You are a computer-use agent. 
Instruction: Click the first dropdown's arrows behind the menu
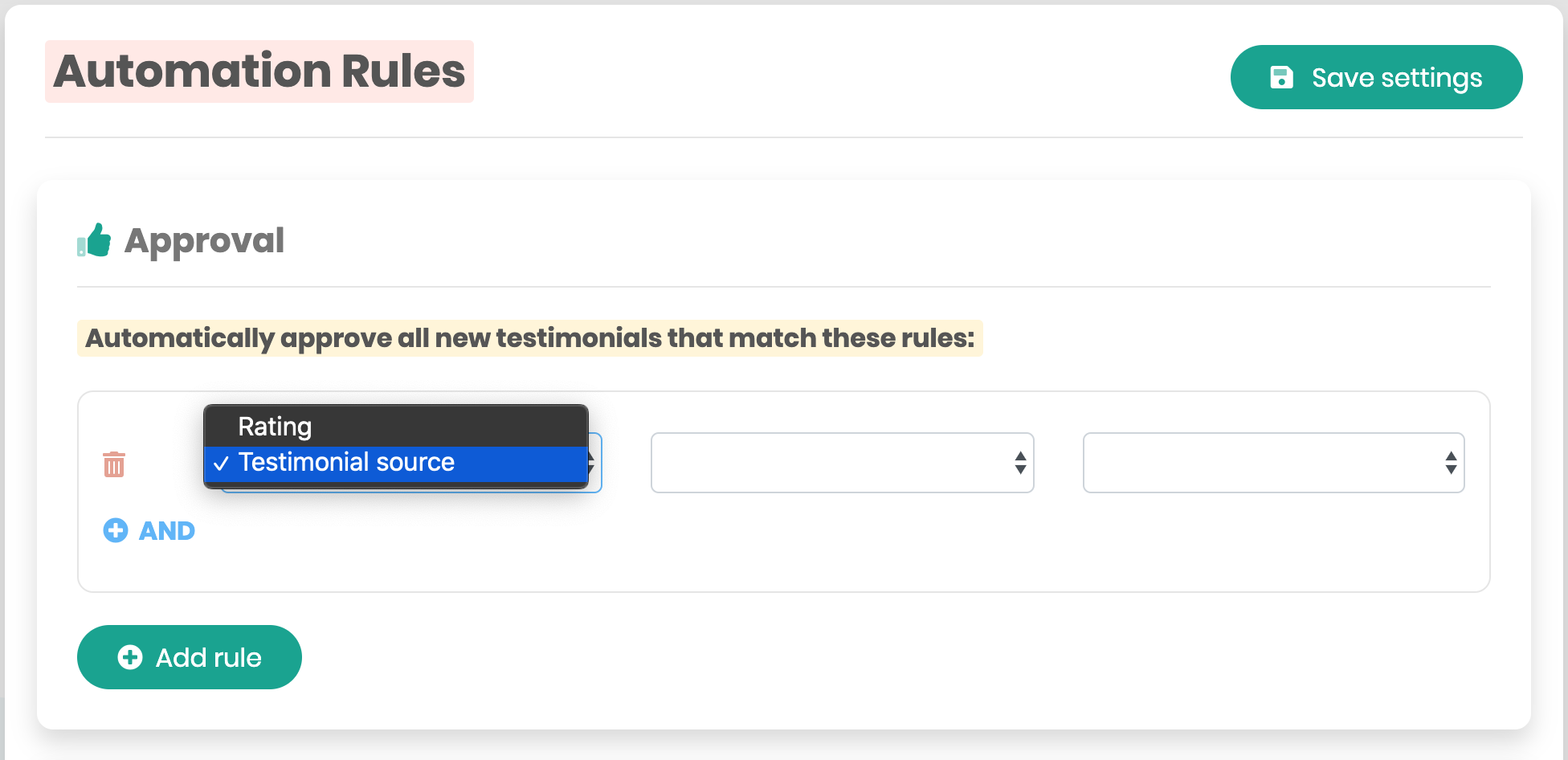coord(594,463)
